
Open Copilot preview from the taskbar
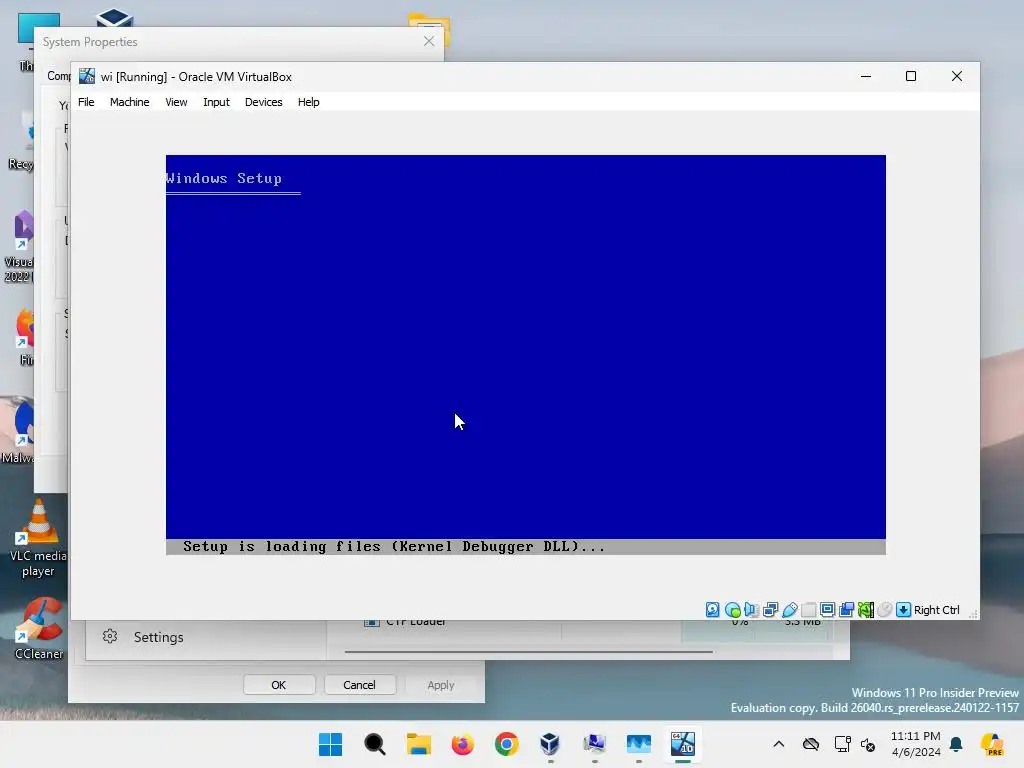[x=993, y=744]
